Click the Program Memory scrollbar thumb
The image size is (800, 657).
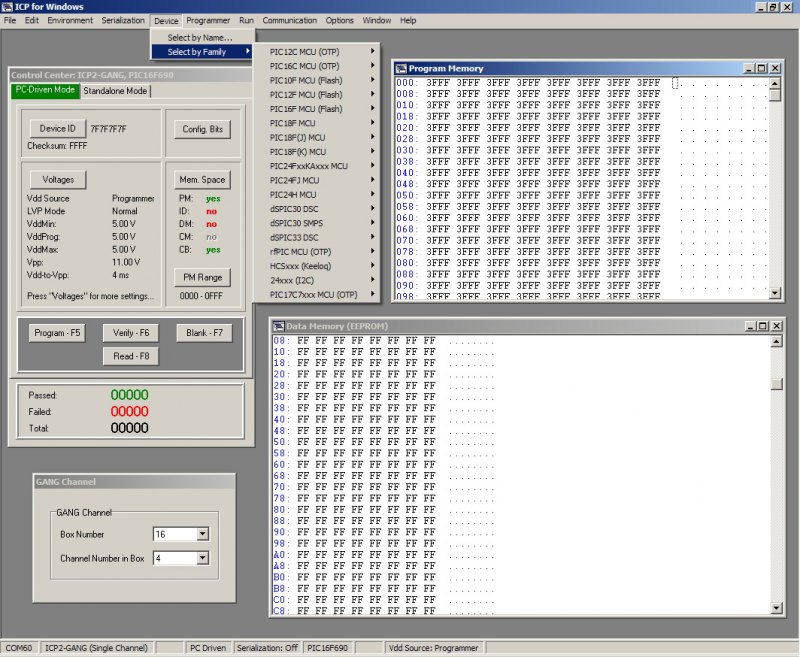click(x=775, y=95)
